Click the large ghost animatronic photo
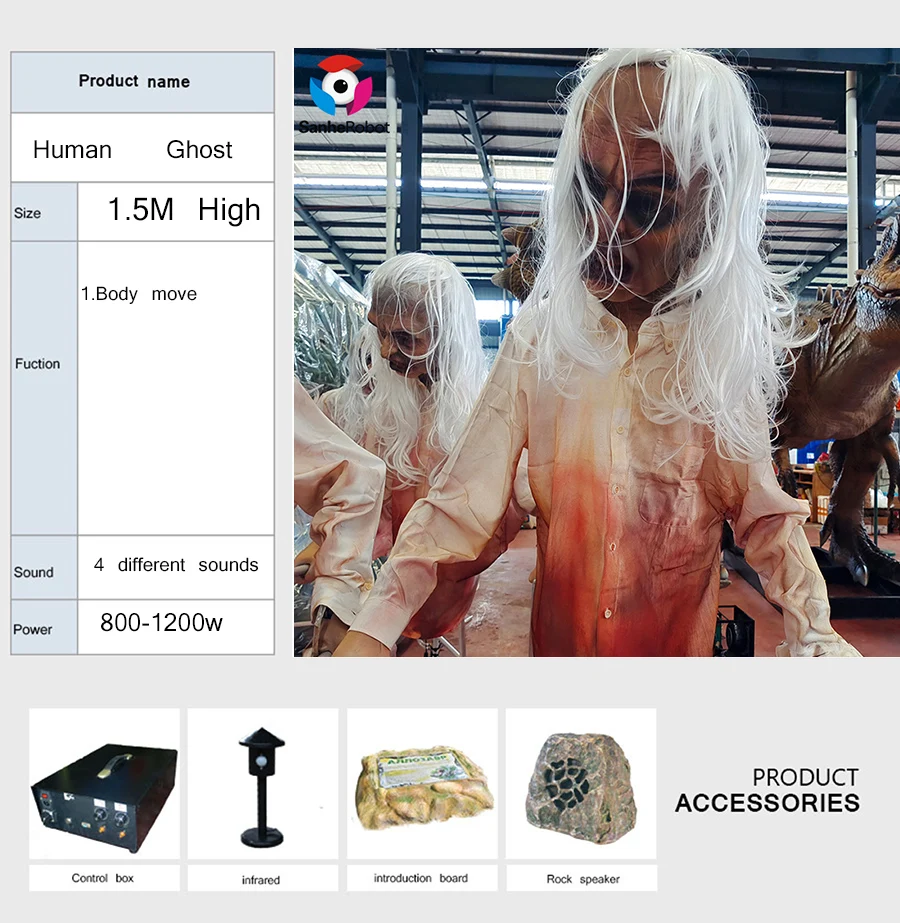Viewport: 900px width, 923px height. [x=597, y=352]
